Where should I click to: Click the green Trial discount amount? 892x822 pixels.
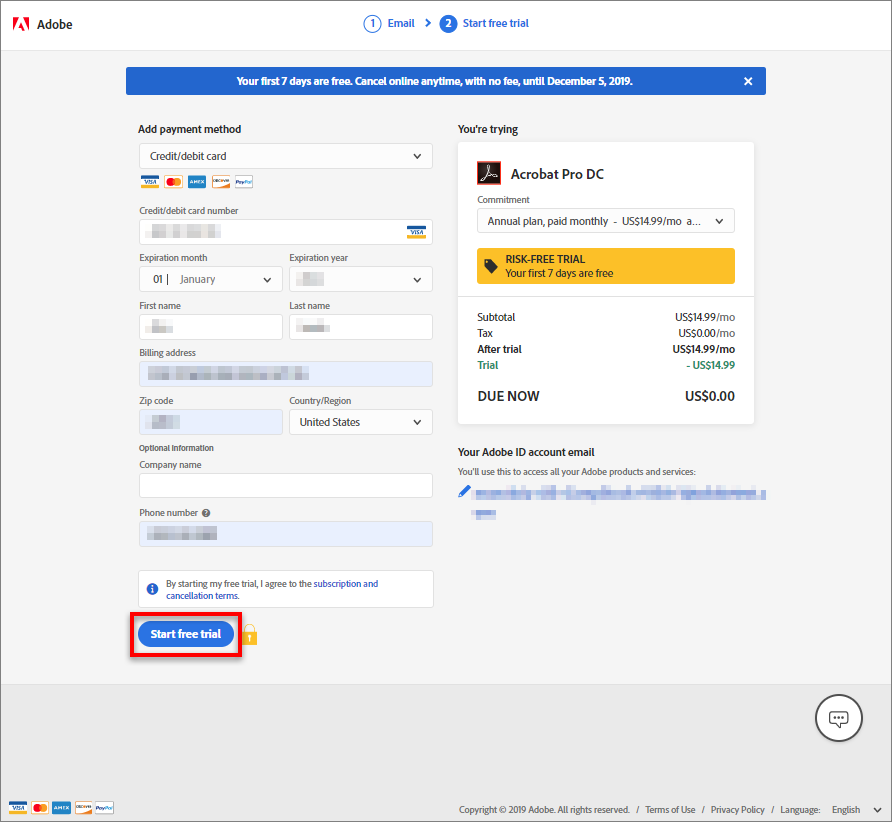pos(711,365)
